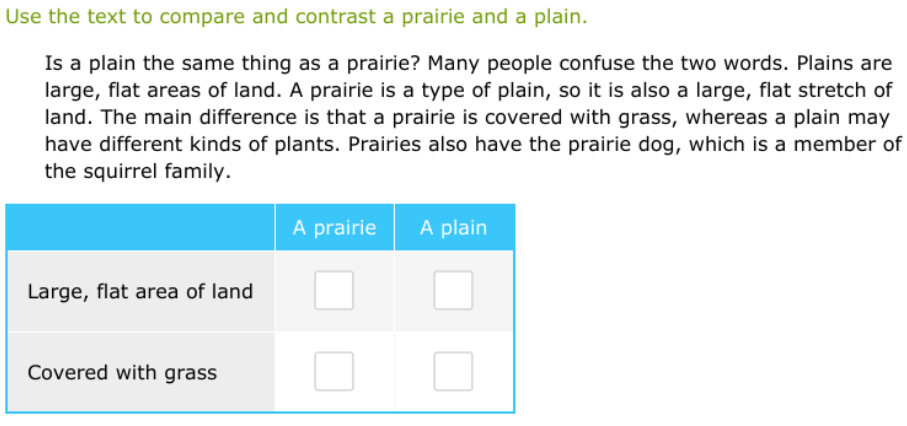907x426 pixels.
Task: Click the "A prairie" column header
Action: click(x=334, y=228)
